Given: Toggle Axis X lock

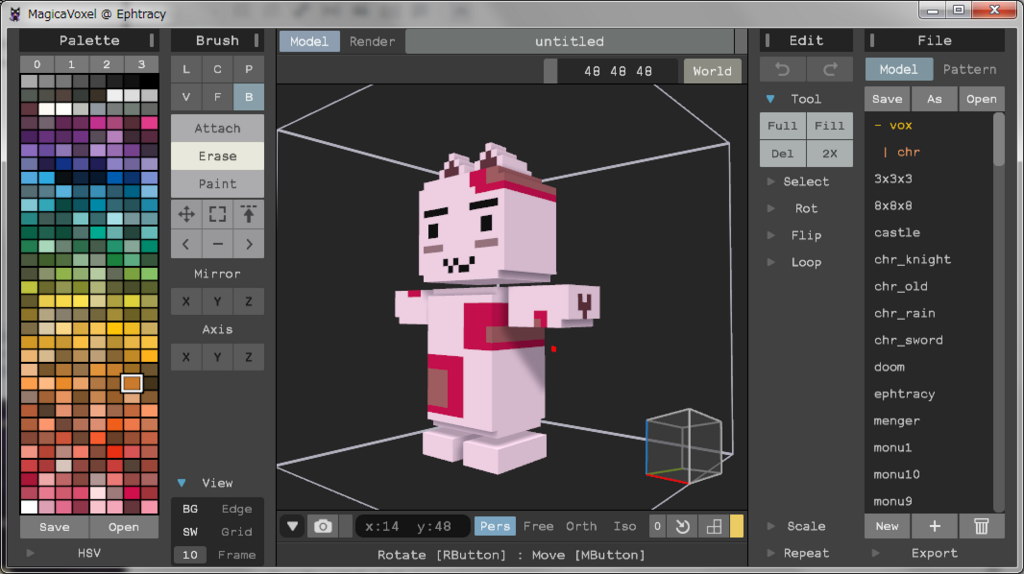Looking at the screenshot, I should tap(186, 357).
